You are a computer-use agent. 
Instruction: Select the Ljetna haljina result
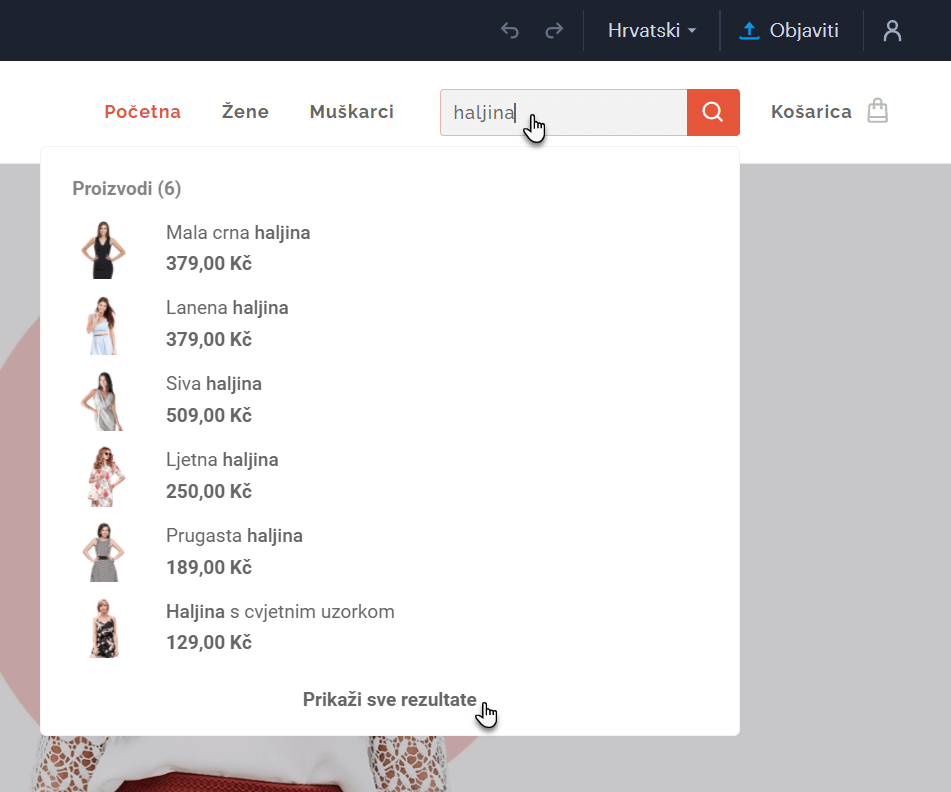tap(222, 460)
